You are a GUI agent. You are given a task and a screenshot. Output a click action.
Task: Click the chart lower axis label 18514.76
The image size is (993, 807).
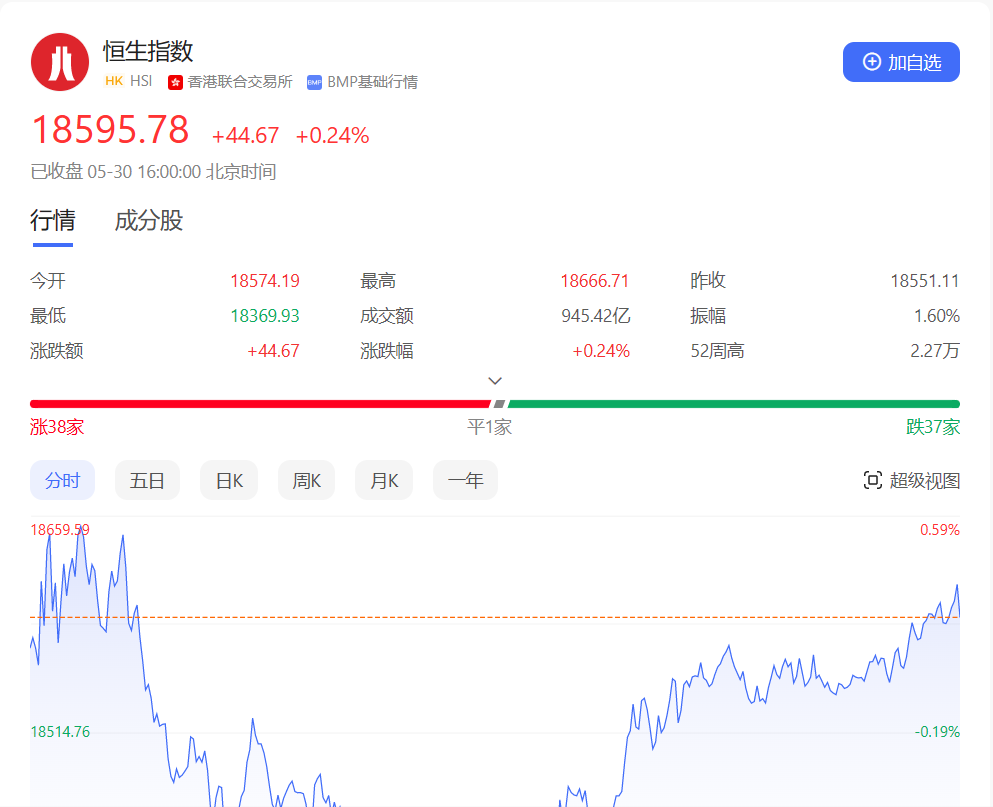(60, 732)
